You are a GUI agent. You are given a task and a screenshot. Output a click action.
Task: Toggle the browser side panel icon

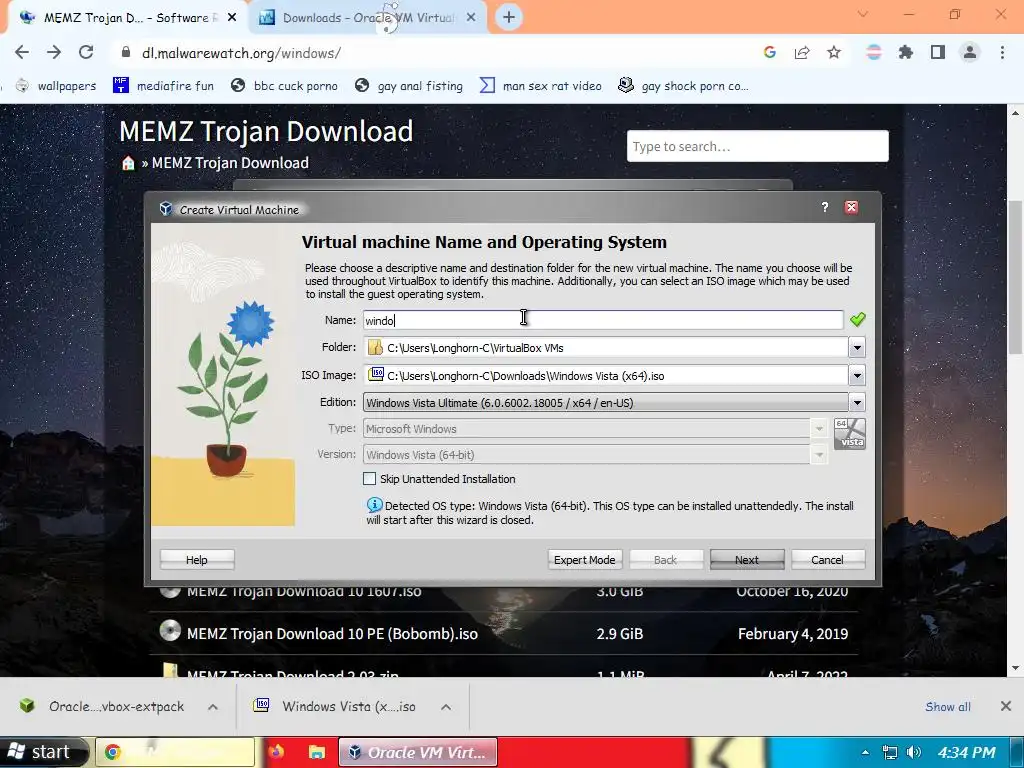pyautogui.click(x=938, y=52)
